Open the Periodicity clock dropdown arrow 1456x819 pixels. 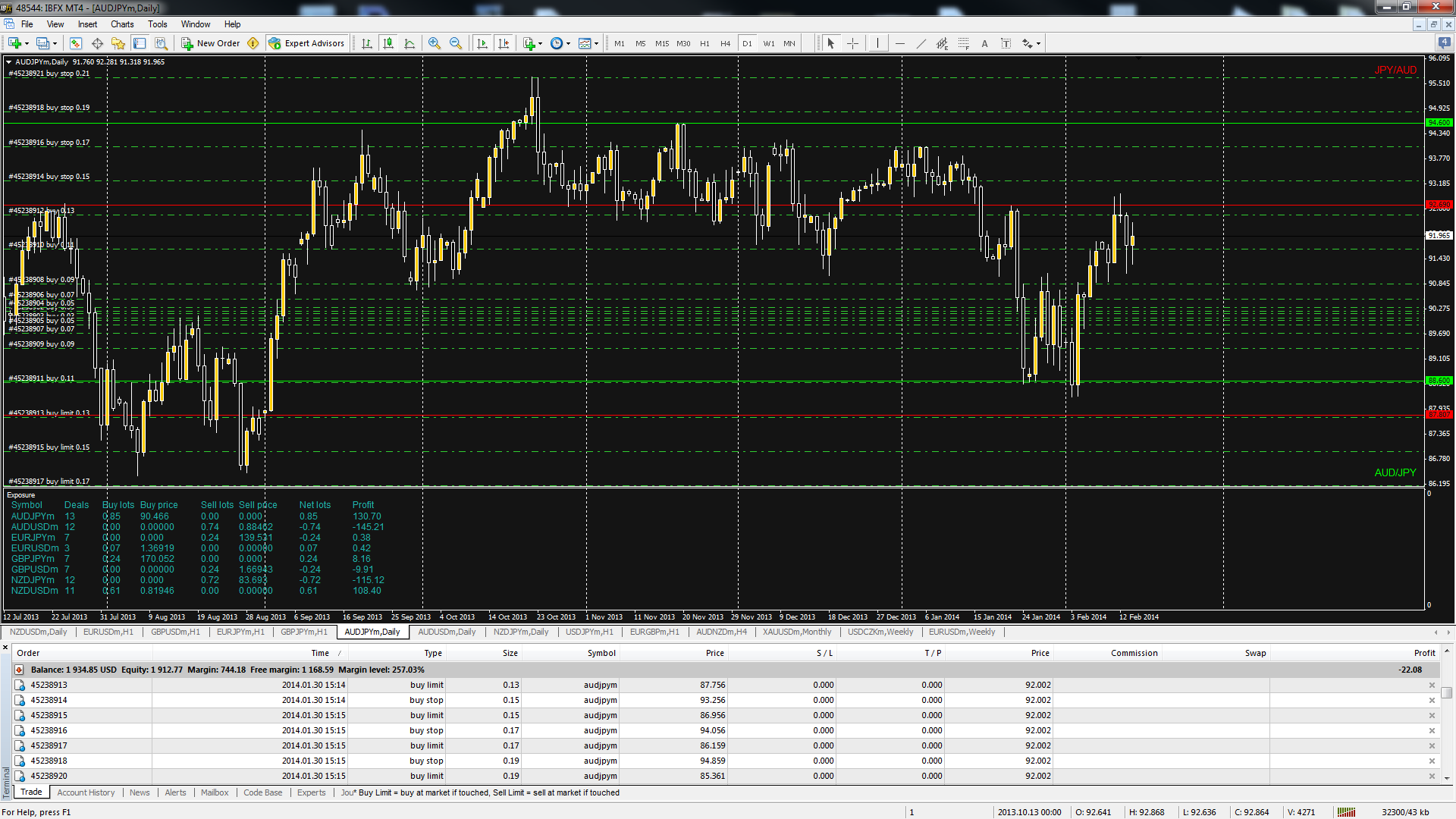(568, 44)
